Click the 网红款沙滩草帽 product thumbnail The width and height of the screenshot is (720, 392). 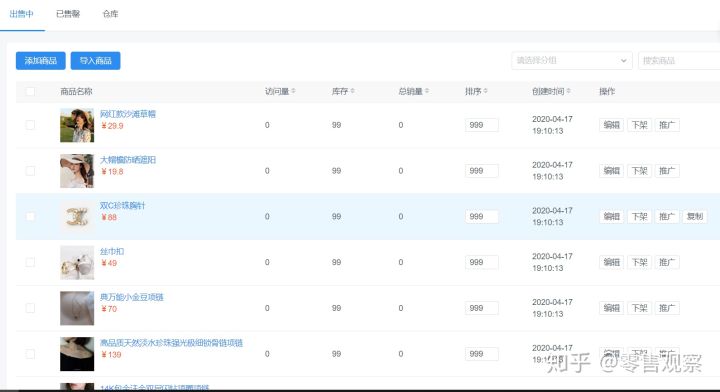(x=77, y=125)
